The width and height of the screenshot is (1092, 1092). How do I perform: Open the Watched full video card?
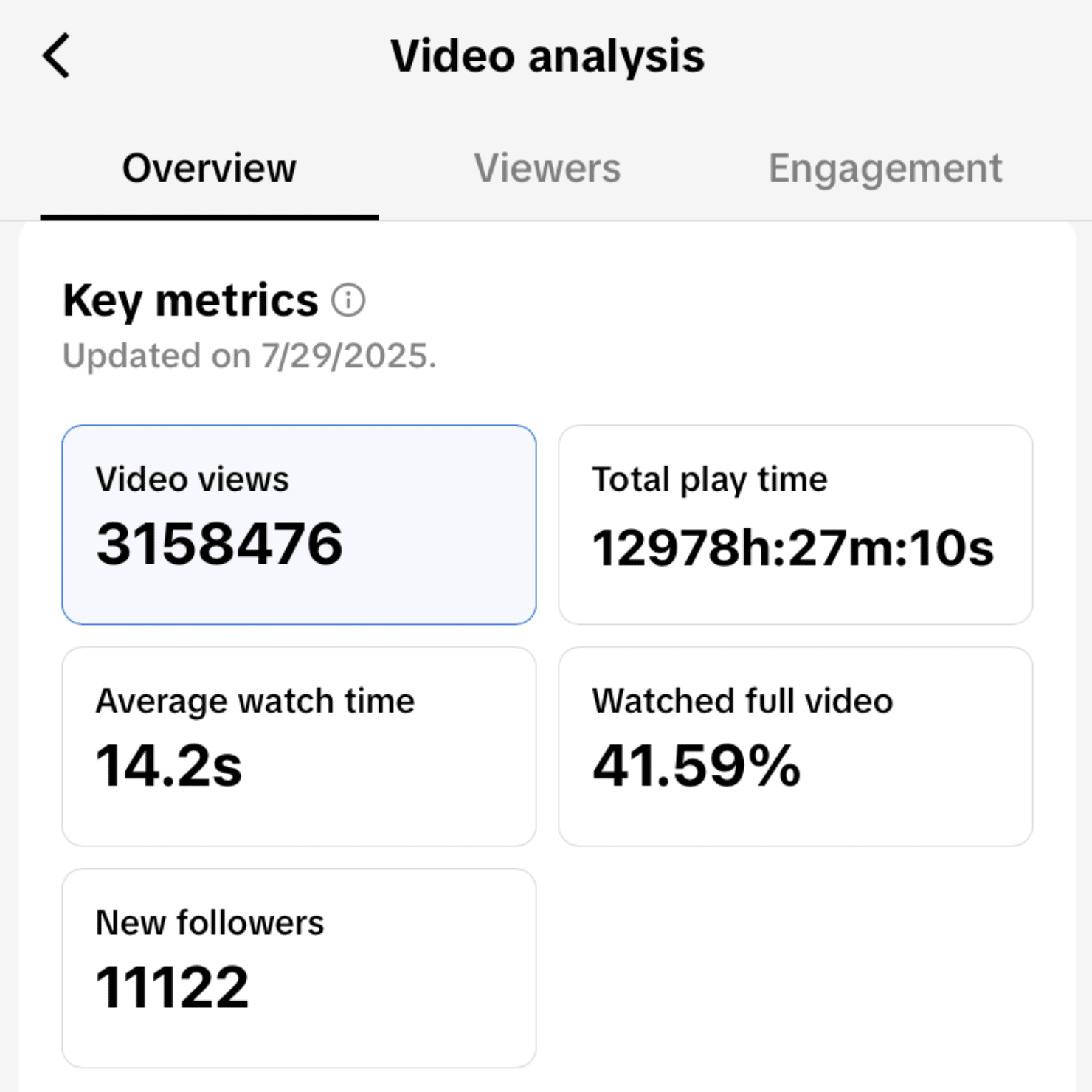point(795,745)
